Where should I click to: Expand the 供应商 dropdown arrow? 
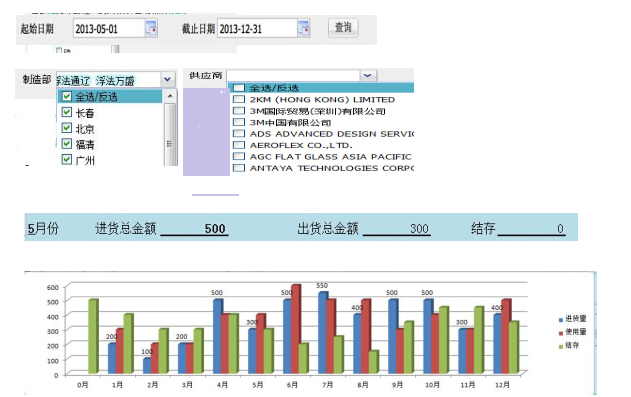coord(367,76)
